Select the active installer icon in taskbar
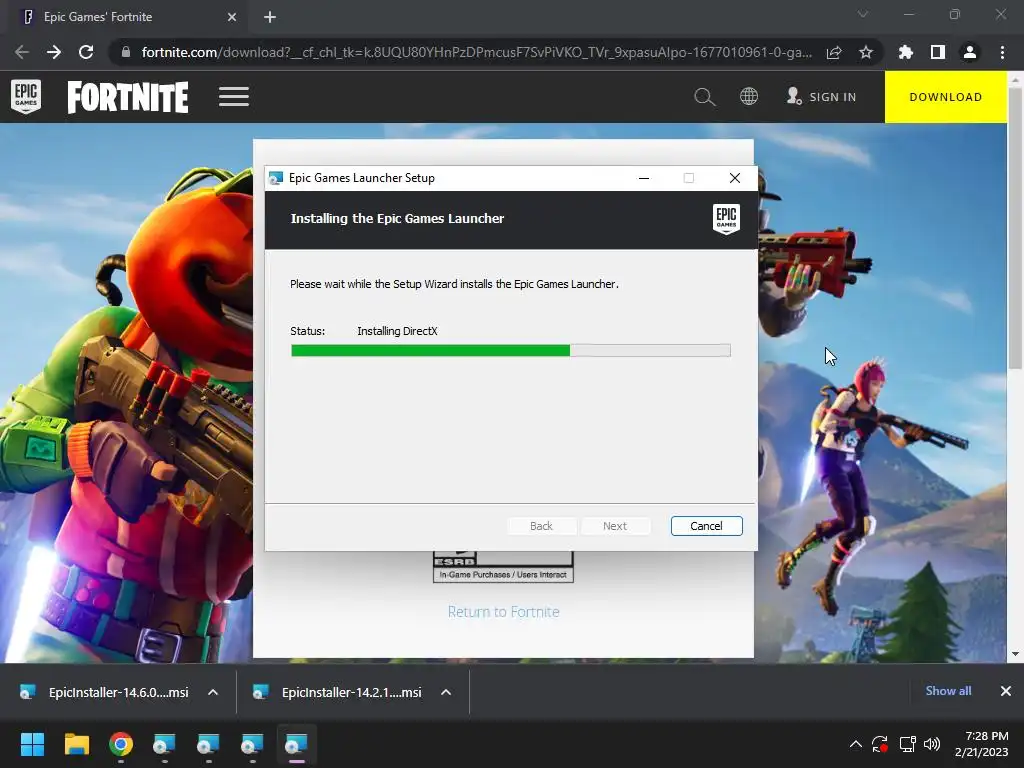This screenshot has width=1024, height=768. coord(296,744)
